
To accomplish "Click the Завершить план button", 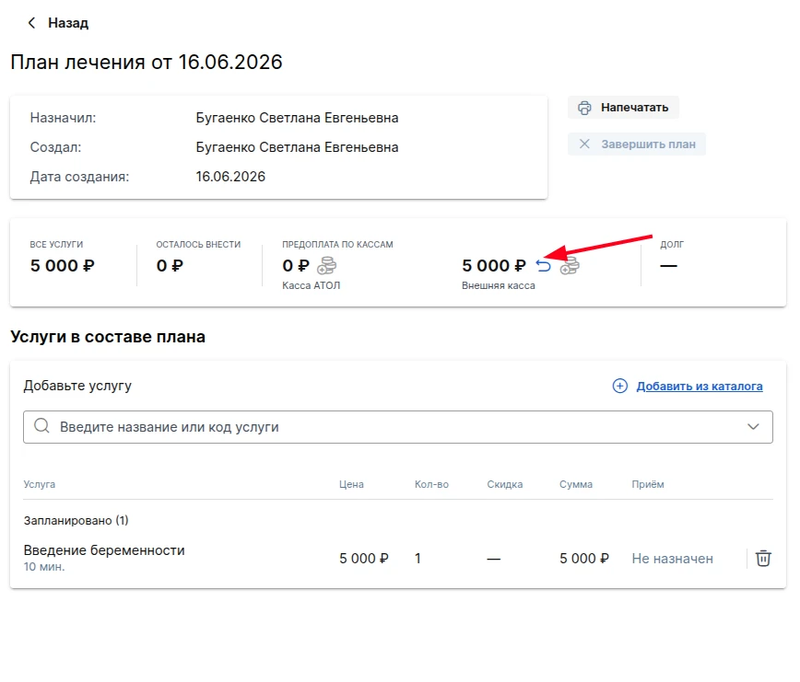I will [637, 144].
